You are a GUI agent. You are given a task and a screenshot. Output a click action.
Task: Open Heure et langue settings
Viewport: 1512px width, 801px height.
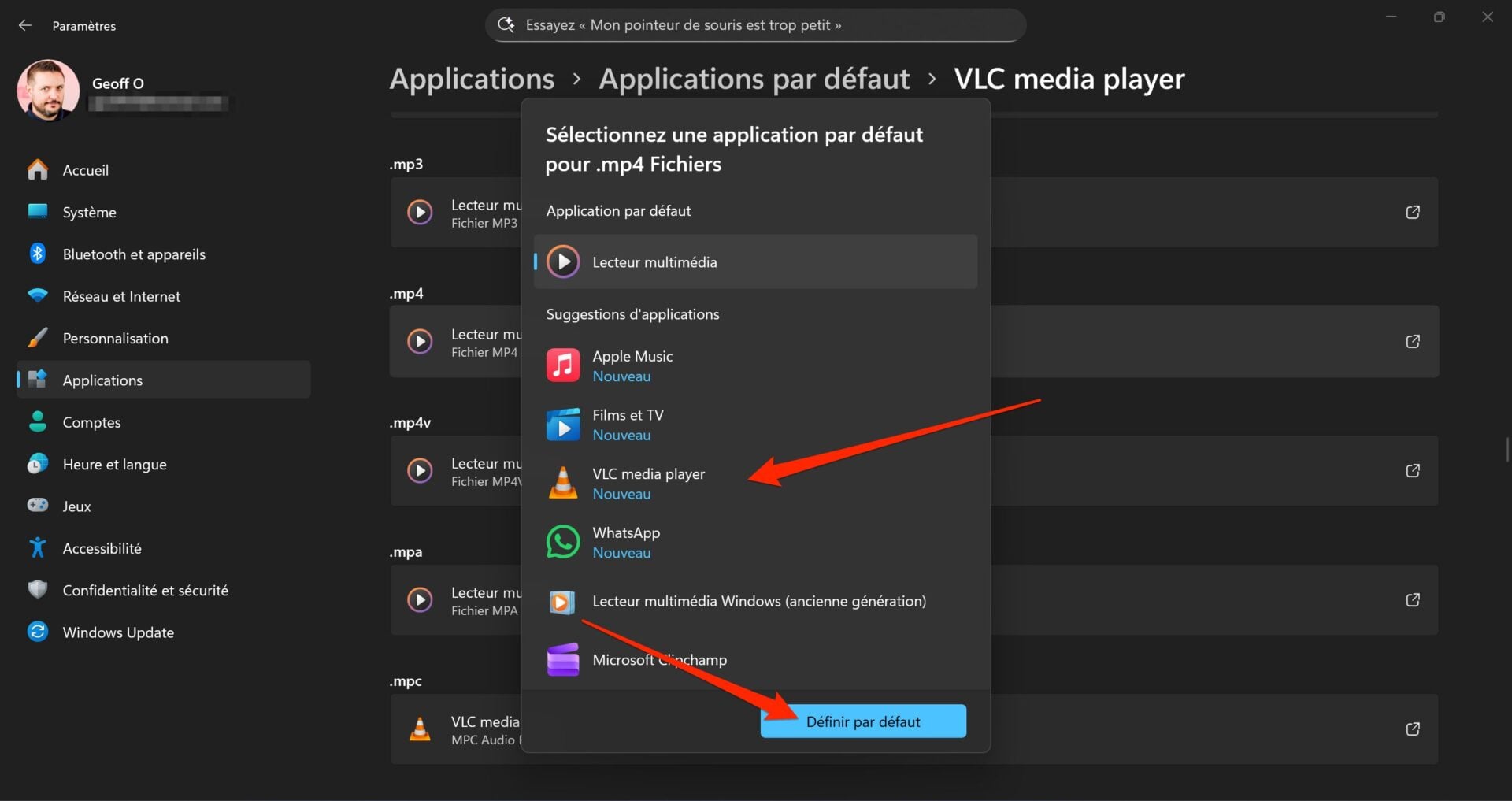tap(164, 464)
